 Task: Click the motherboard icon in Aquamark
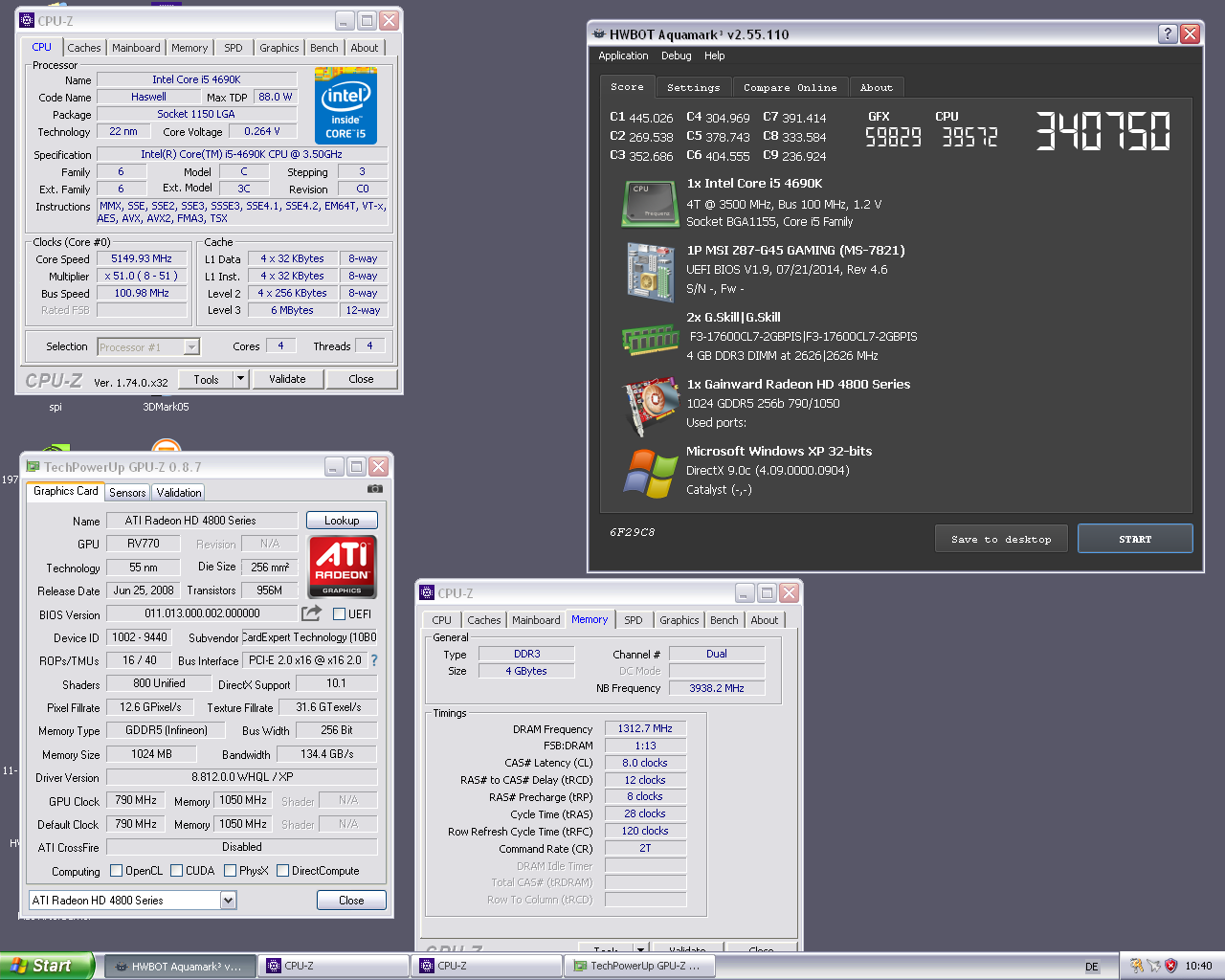pyautogui.click(x=651, y=273)
